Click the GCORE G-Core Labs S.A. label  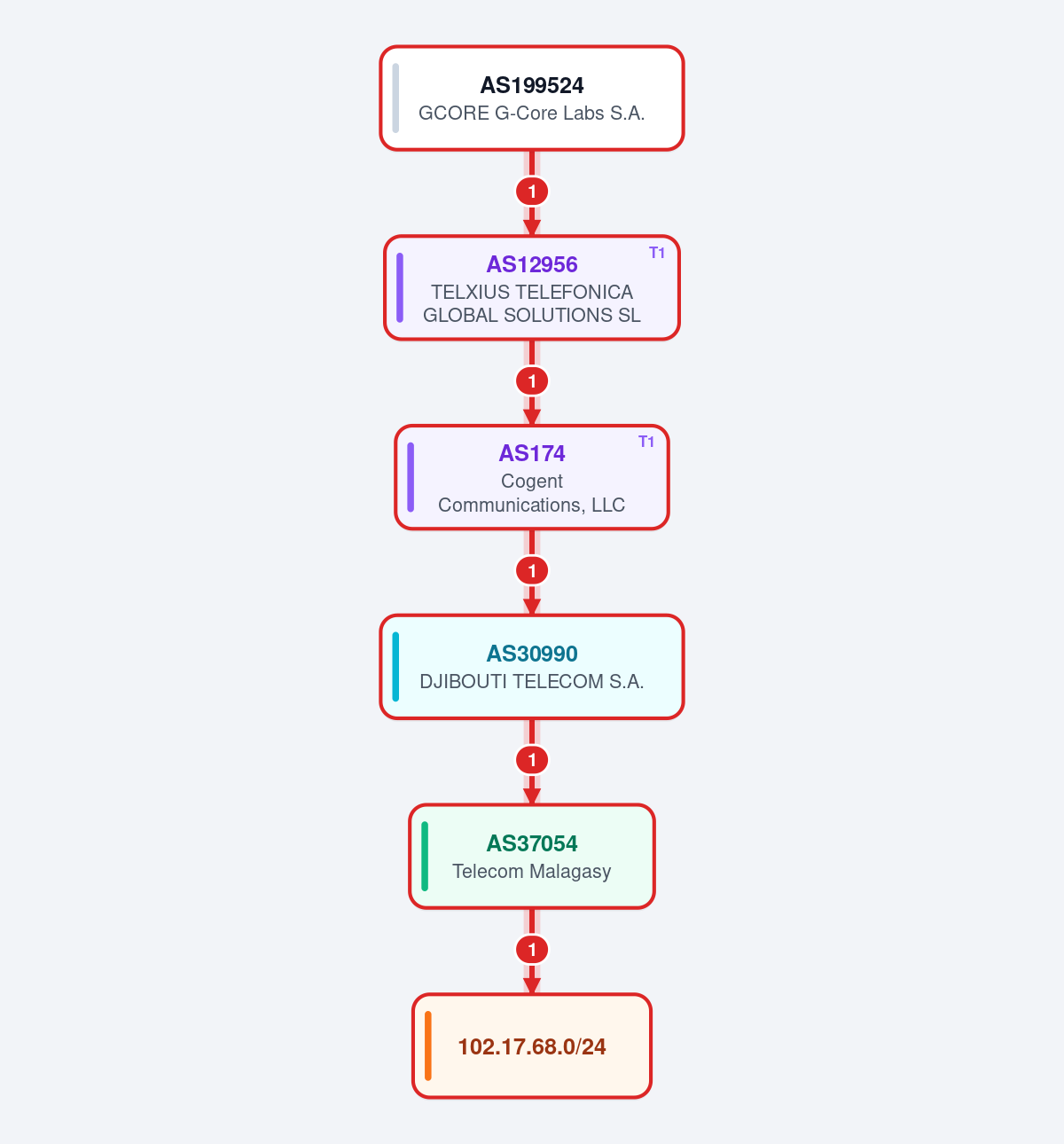pyautogui.click(x=532, y=114)
